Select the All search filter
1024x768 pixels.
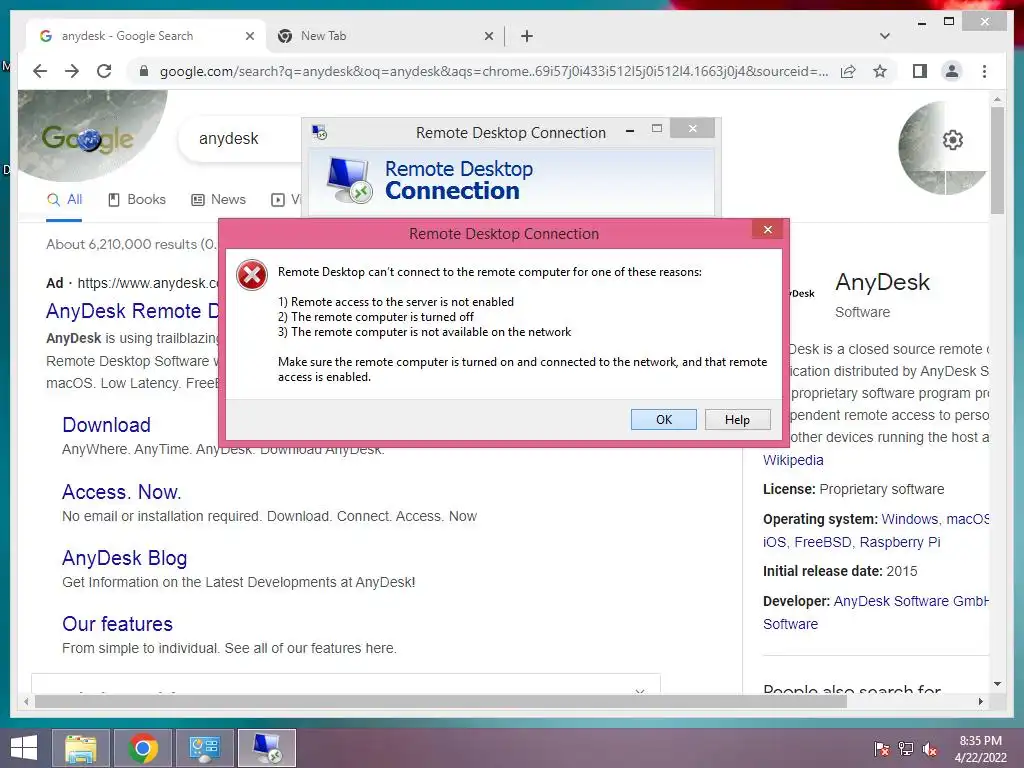[x=64, y=200]
